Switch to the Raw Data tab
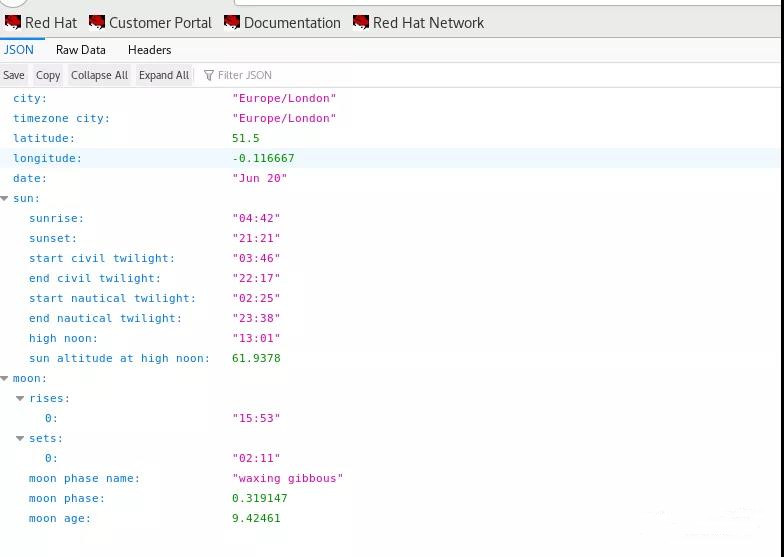784x557 pixels. click(80, 49)
